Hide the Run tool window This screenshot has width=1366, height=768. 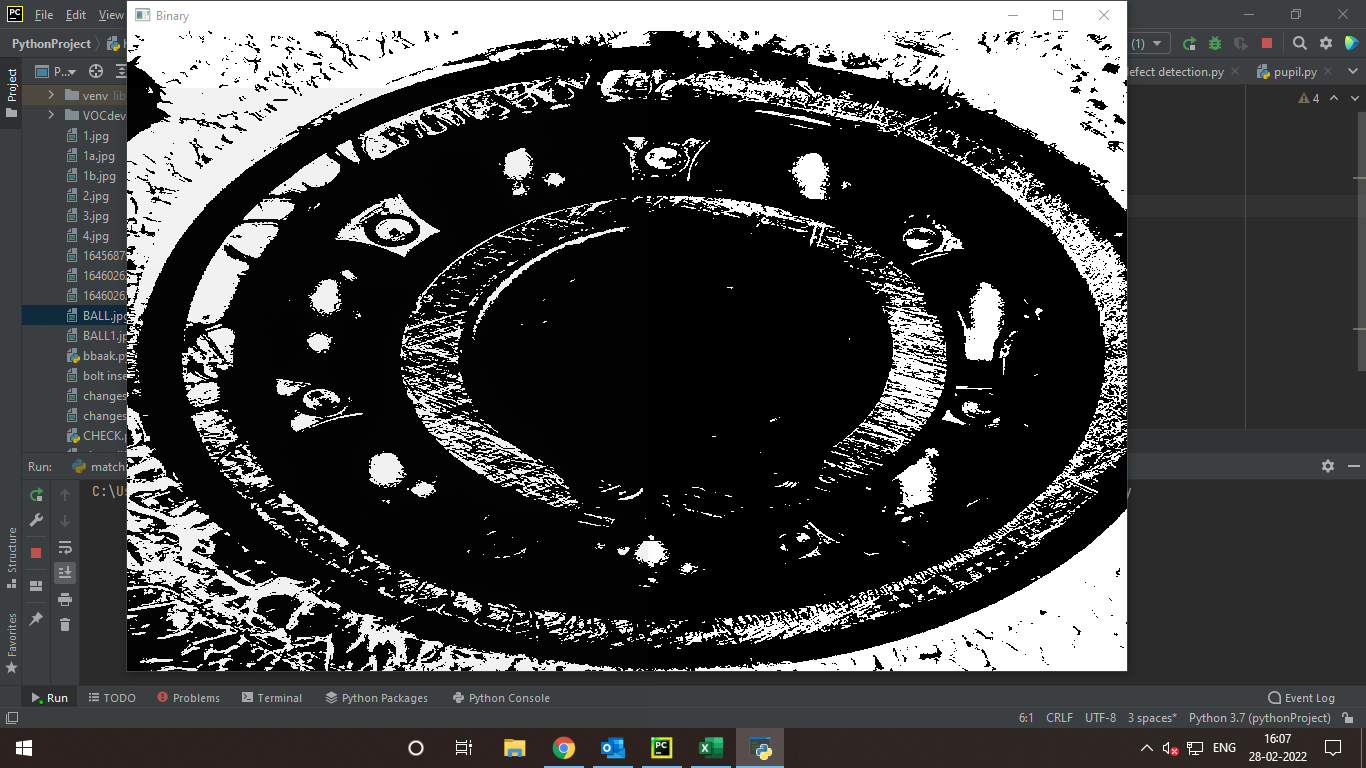pyautogui.click(x=1354, y=466)
